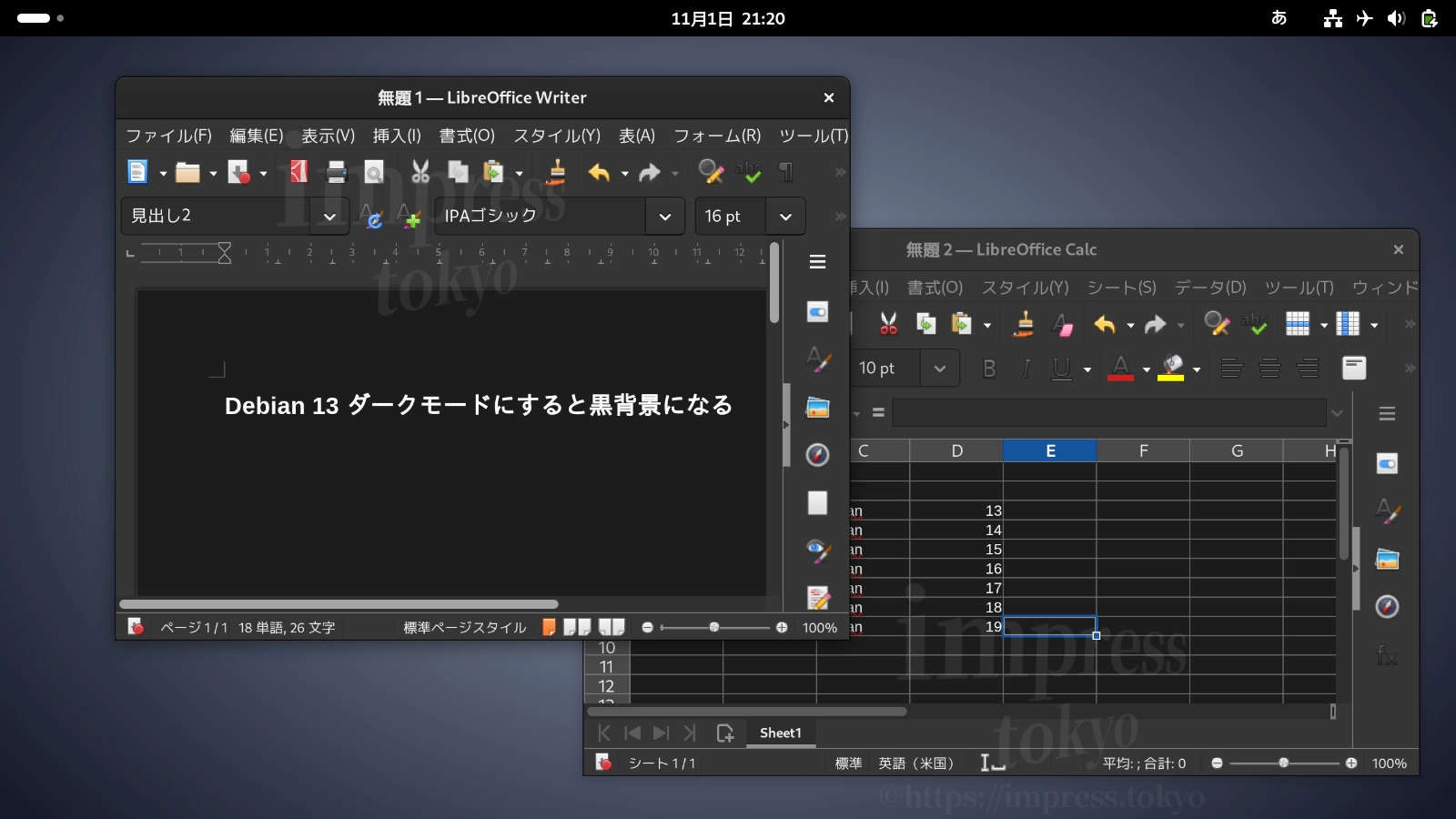Open Writer sidebar Properties deck
This screenshot has height=819, width=1456.
click(x=818, y=312)
